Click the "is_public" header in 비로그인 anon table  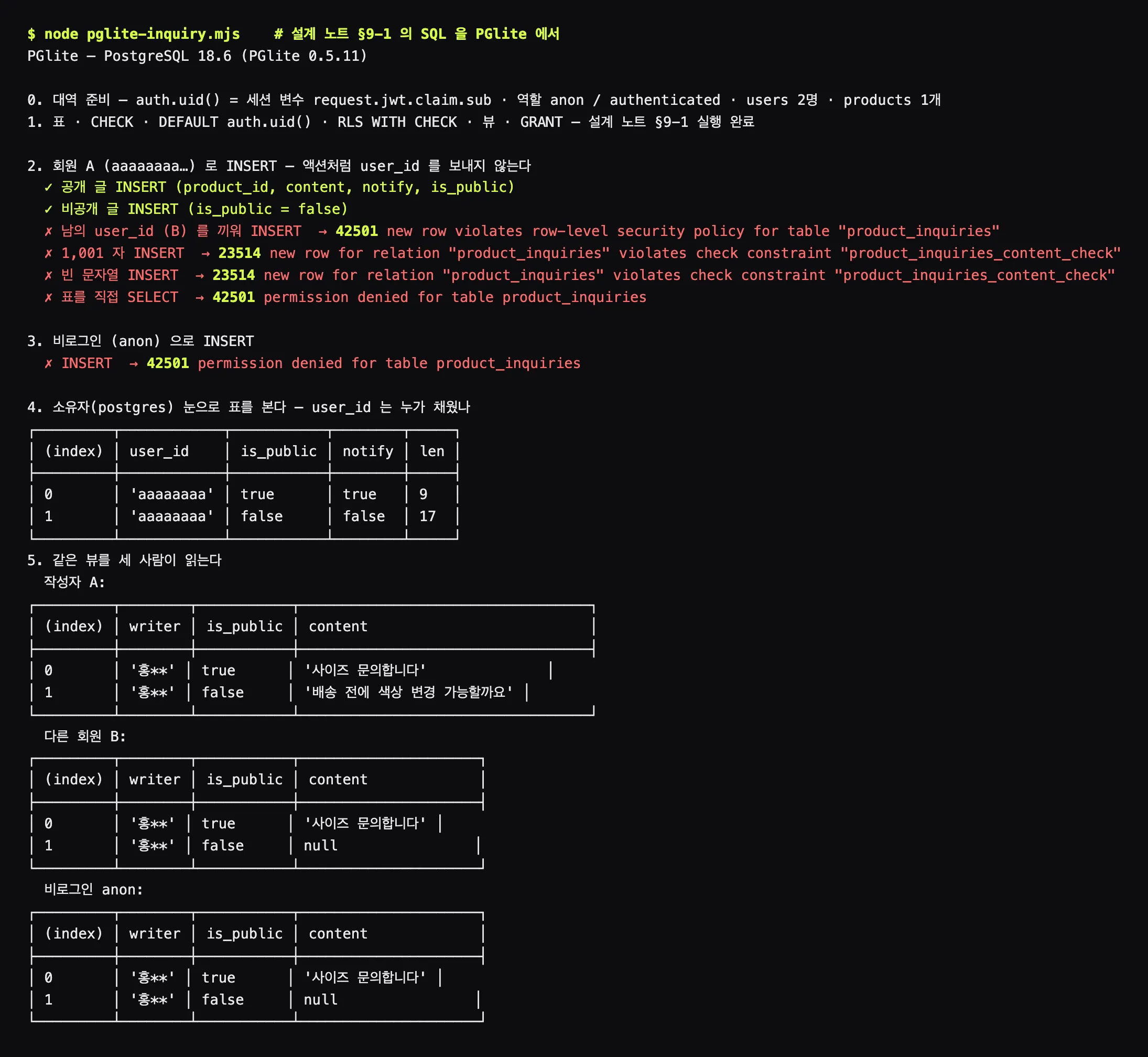point(245,933)
